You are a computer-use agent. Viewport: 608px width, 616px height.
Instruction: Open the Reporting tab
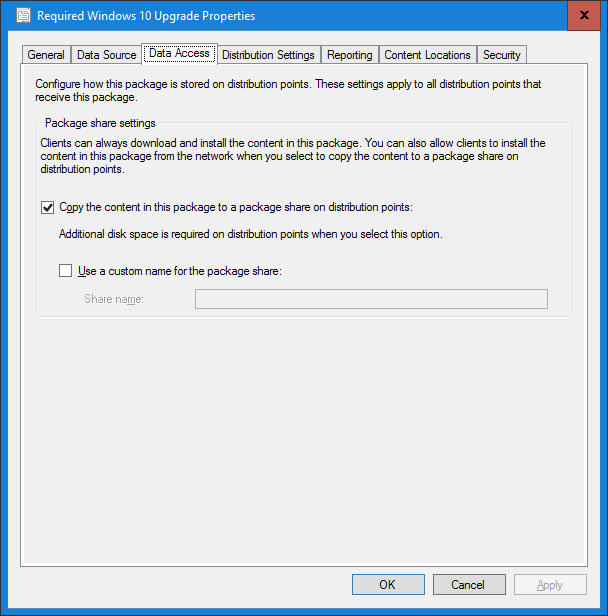[x=350, y=55]
